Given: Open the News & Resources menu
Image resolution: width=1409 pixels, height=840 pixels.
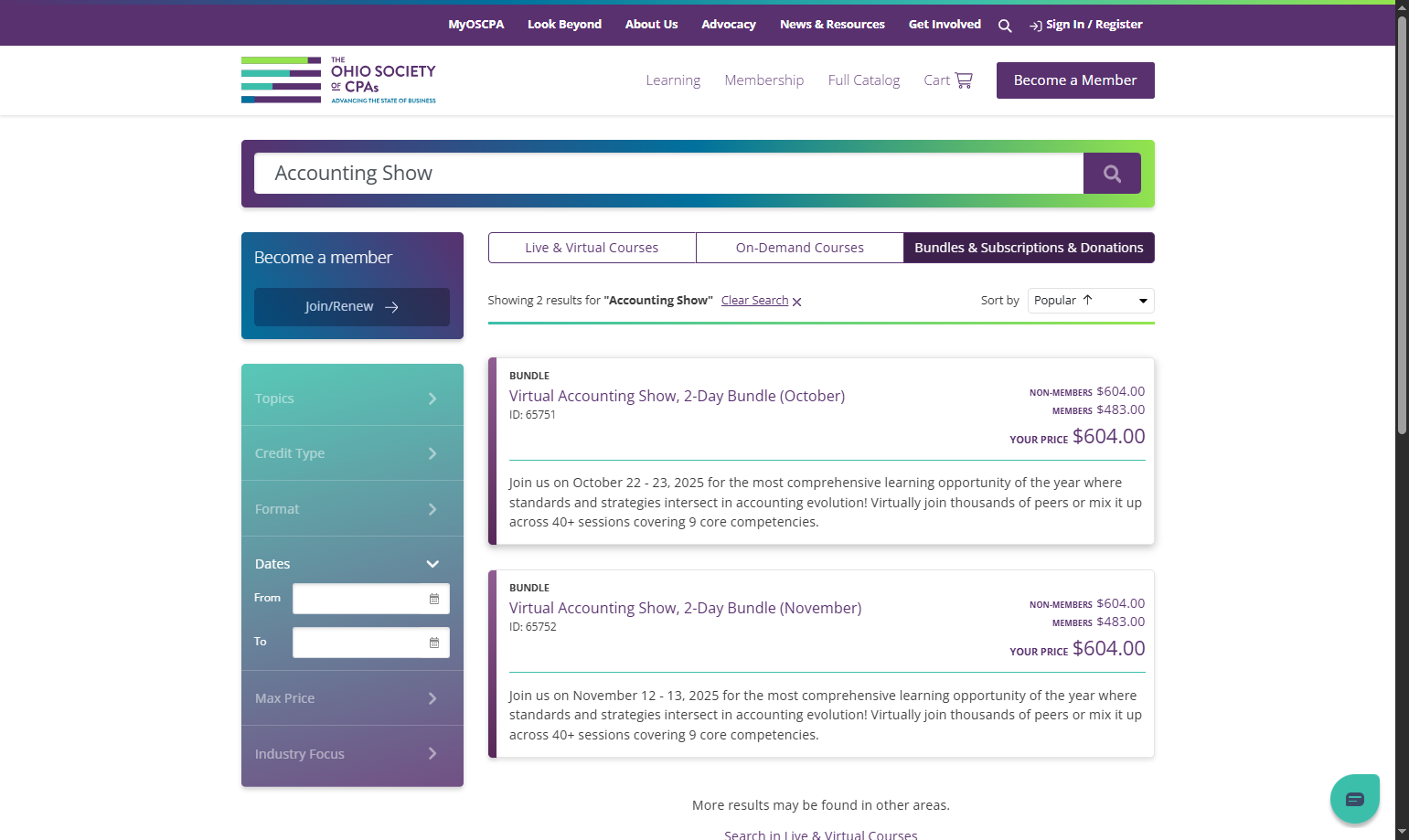Looking at the screenshot, I should point(832,25).
